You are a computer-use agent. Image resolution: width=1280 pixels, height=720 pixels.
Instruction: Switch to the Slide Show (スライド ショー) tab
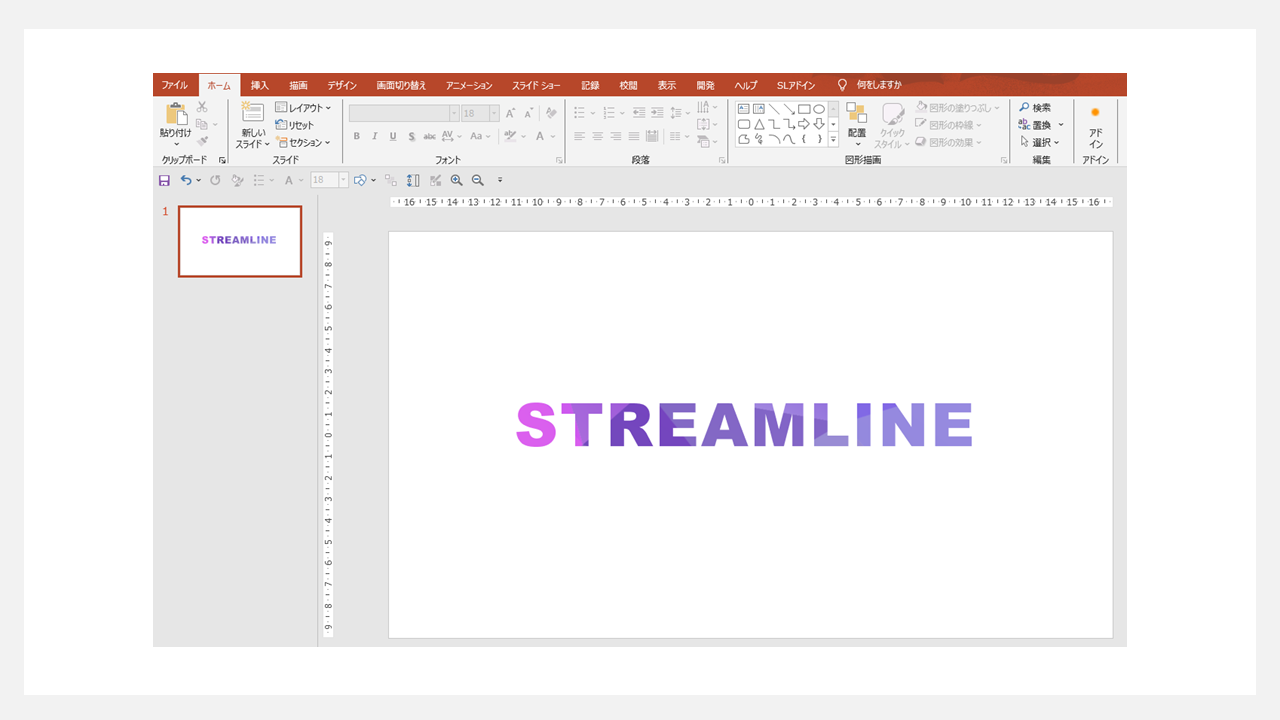(x=536, y=85)
